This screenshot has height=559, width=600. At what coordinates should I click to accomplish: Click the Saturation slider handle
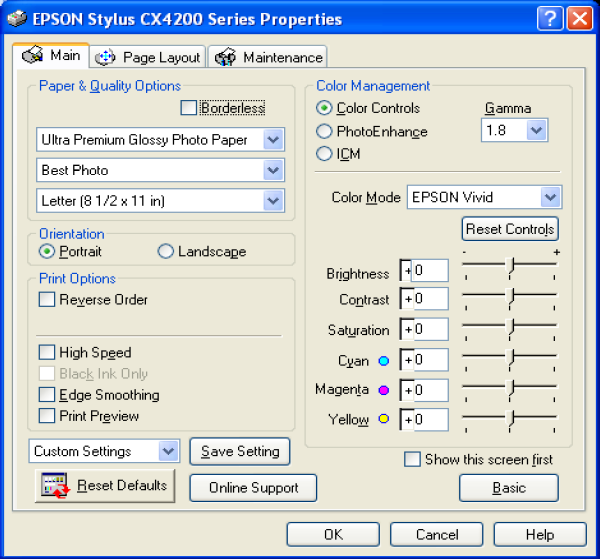510,327
